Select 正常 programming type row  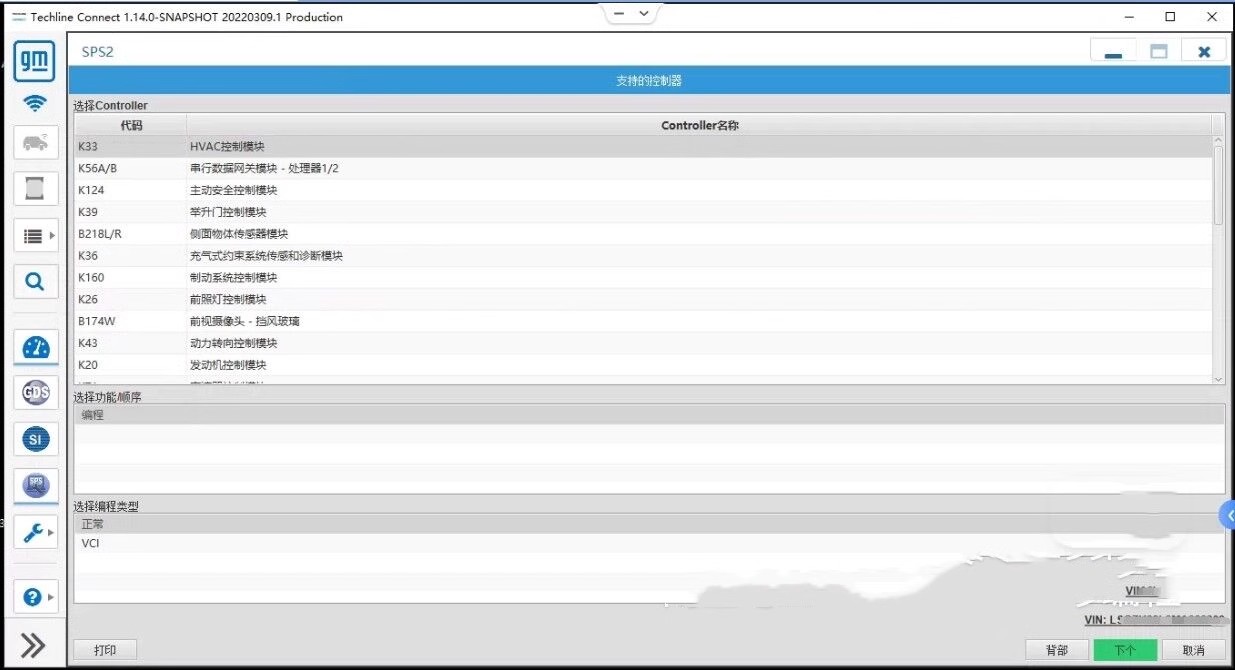click(x=649, y=523)
